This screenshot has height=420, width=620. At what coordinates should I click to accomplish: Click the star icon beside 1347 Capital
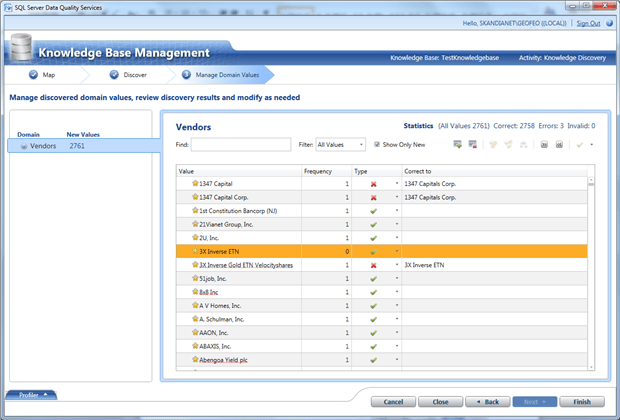tap(195, 183)
